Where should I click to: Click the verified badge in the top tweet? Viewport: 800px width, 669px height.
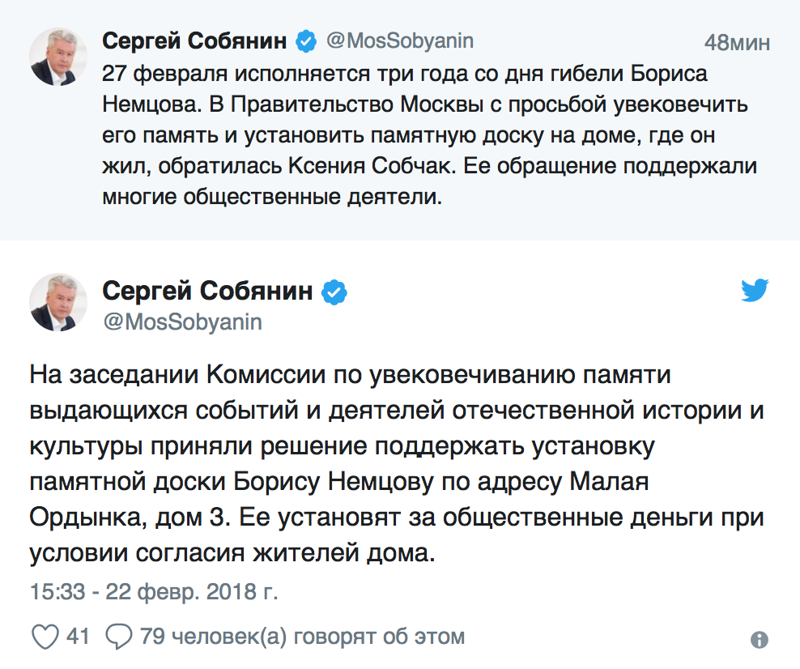[306, 42]
